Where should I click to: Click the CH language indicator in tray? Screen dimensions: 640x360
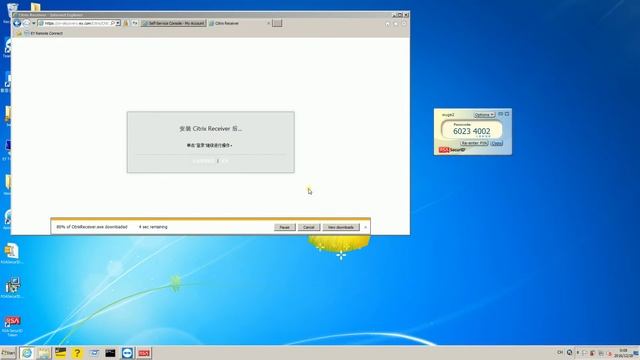pyautogui.click(x=560, y=352)
